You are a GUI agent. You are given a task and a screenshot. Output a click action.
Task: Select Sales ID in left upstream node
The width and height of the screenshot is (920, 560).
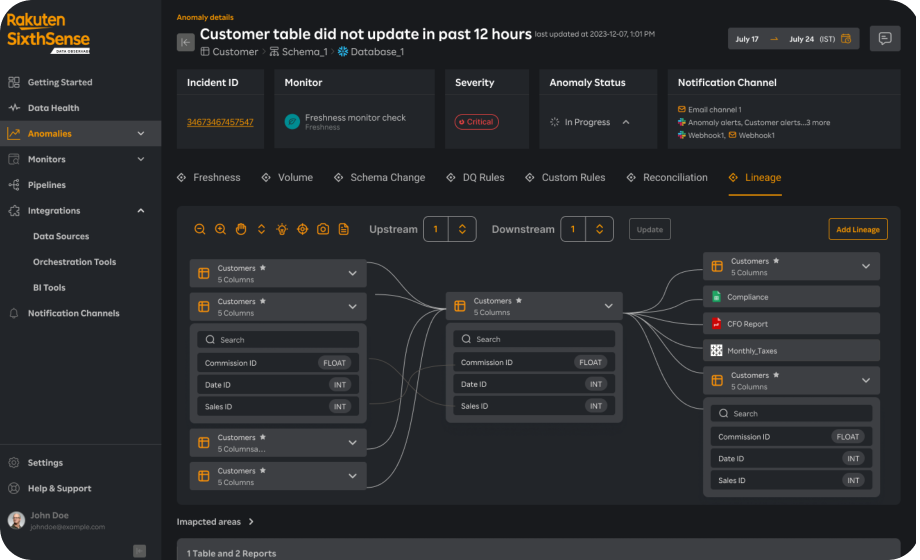pyautogui.click(x=278, y=407)
